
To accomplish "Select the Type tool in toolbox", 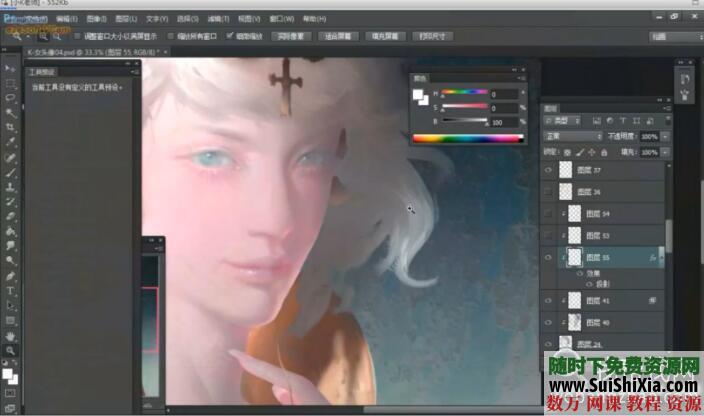I will point(10,291).
